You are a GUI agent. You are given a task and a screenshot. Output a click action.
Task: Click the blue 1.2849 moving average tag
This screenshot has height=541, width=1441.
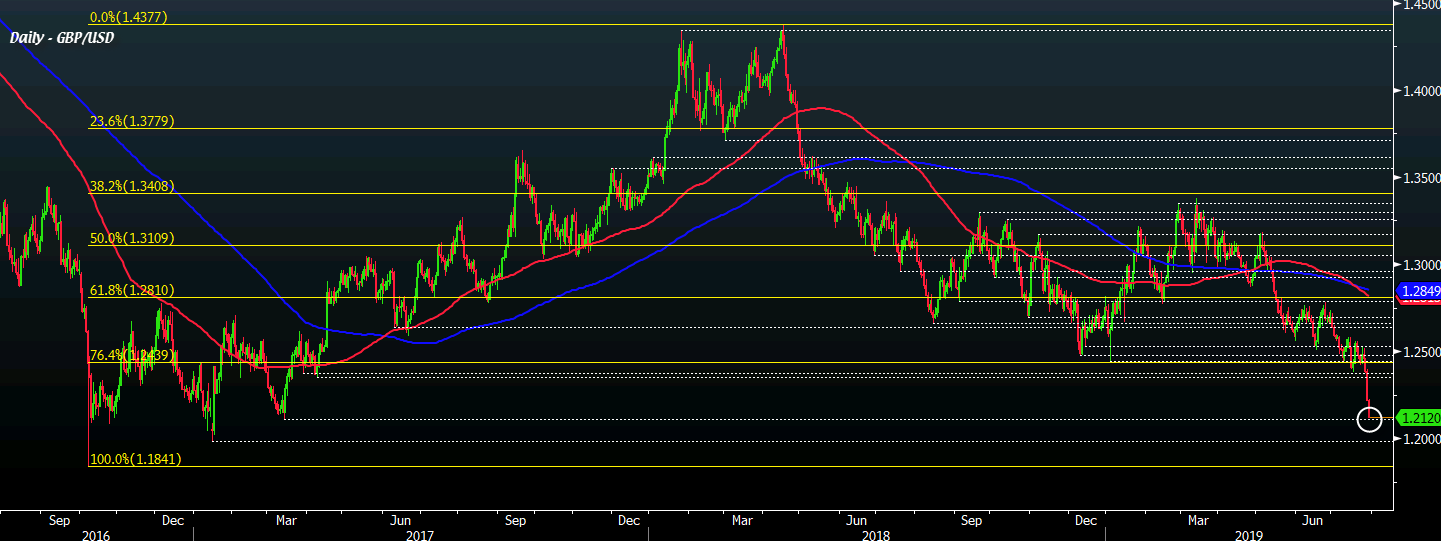click(1419, 292)
